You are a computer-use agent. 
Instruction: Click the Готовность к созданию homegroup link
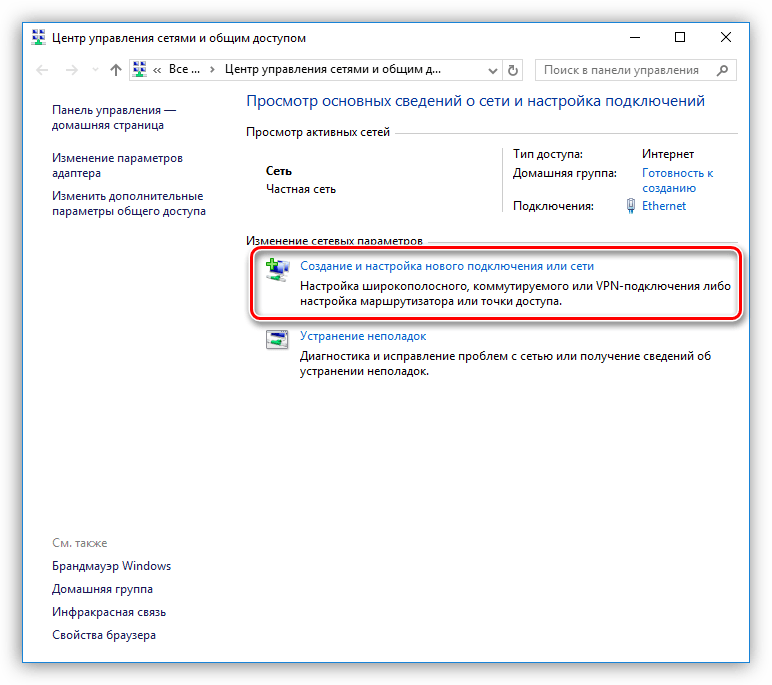click(x=677, y=180)
